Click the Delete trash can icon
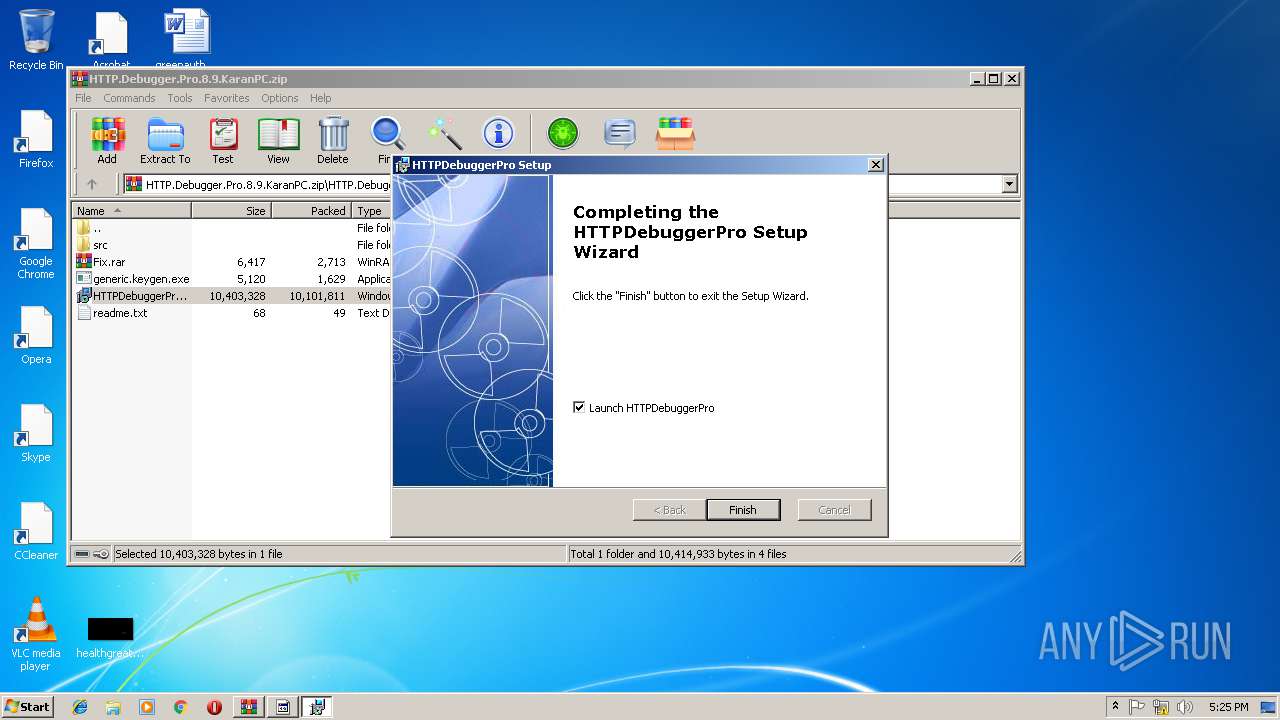This screenshot has height=720, width=1280. click(x=333, y=141)
